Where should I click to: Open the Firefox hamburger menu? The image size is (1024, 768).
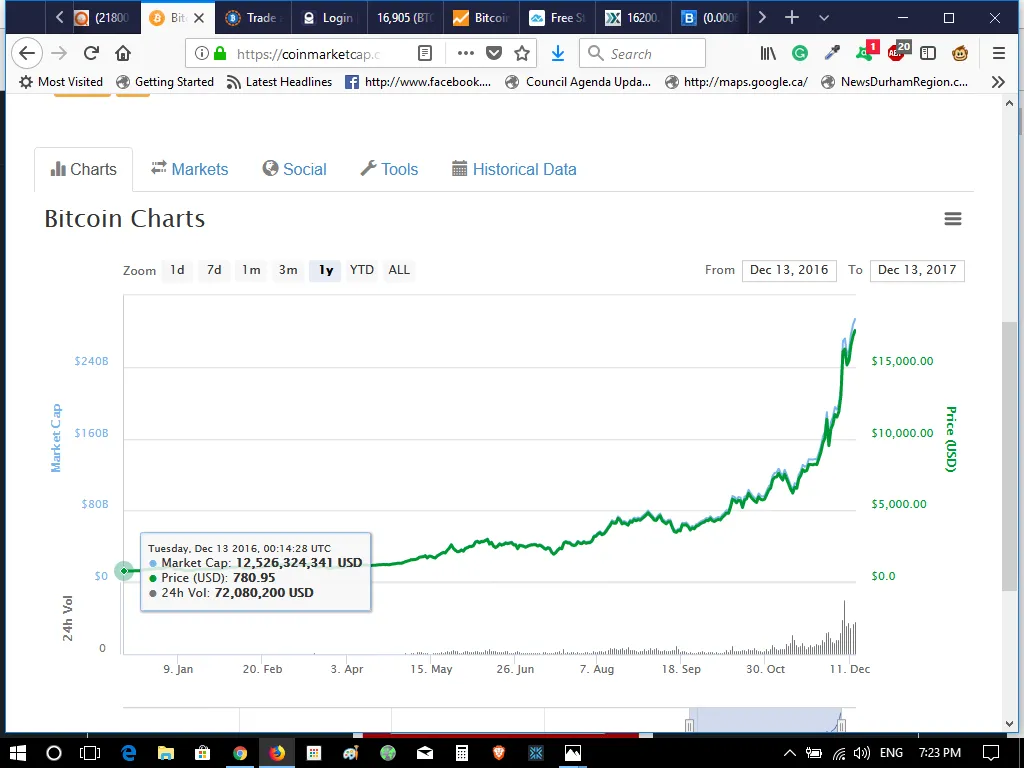coord(999,54)
